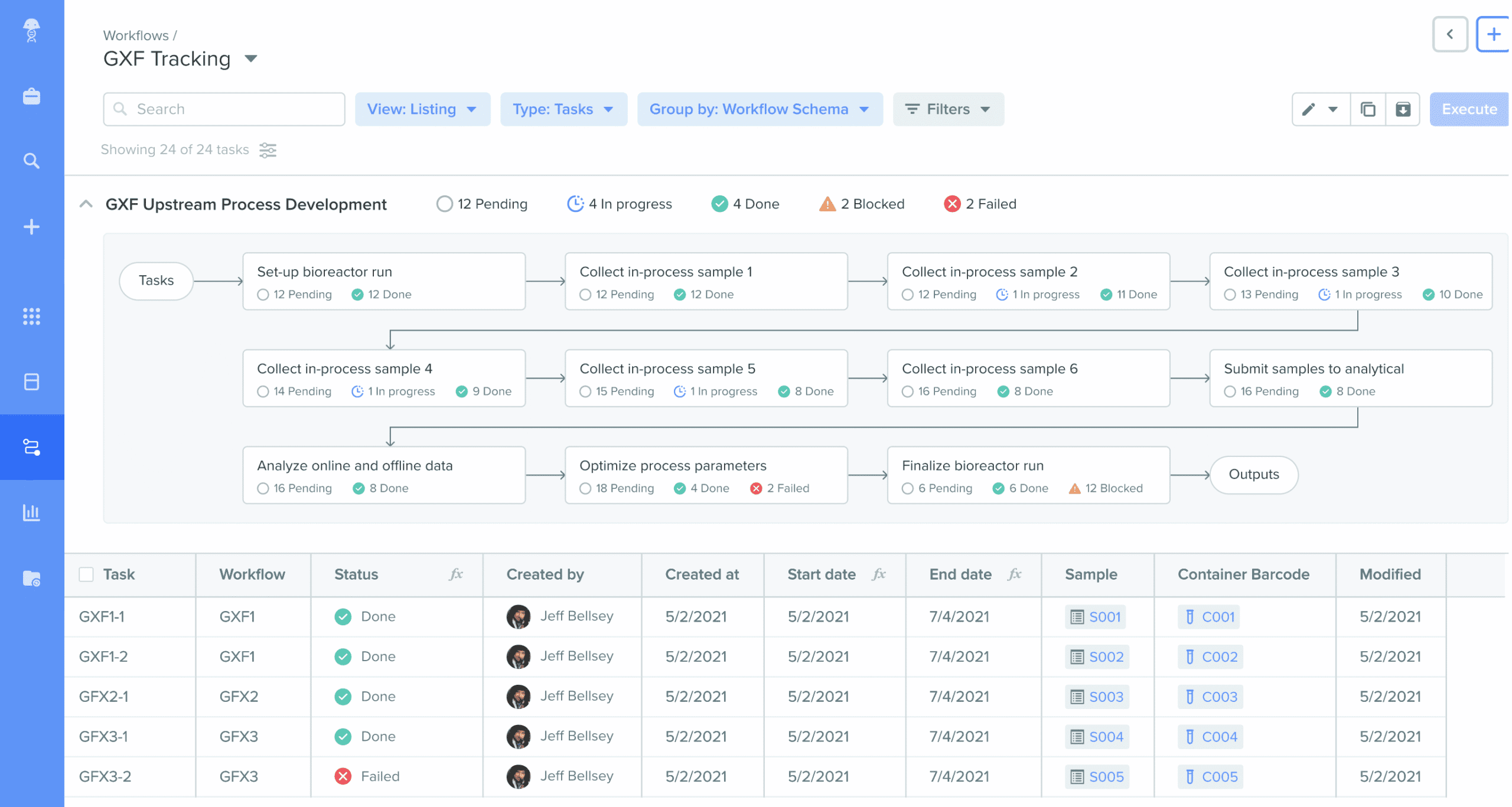Click the fx icon in End date column
Viewport: 1512px width, 807px height.
tap(1015, 574)
